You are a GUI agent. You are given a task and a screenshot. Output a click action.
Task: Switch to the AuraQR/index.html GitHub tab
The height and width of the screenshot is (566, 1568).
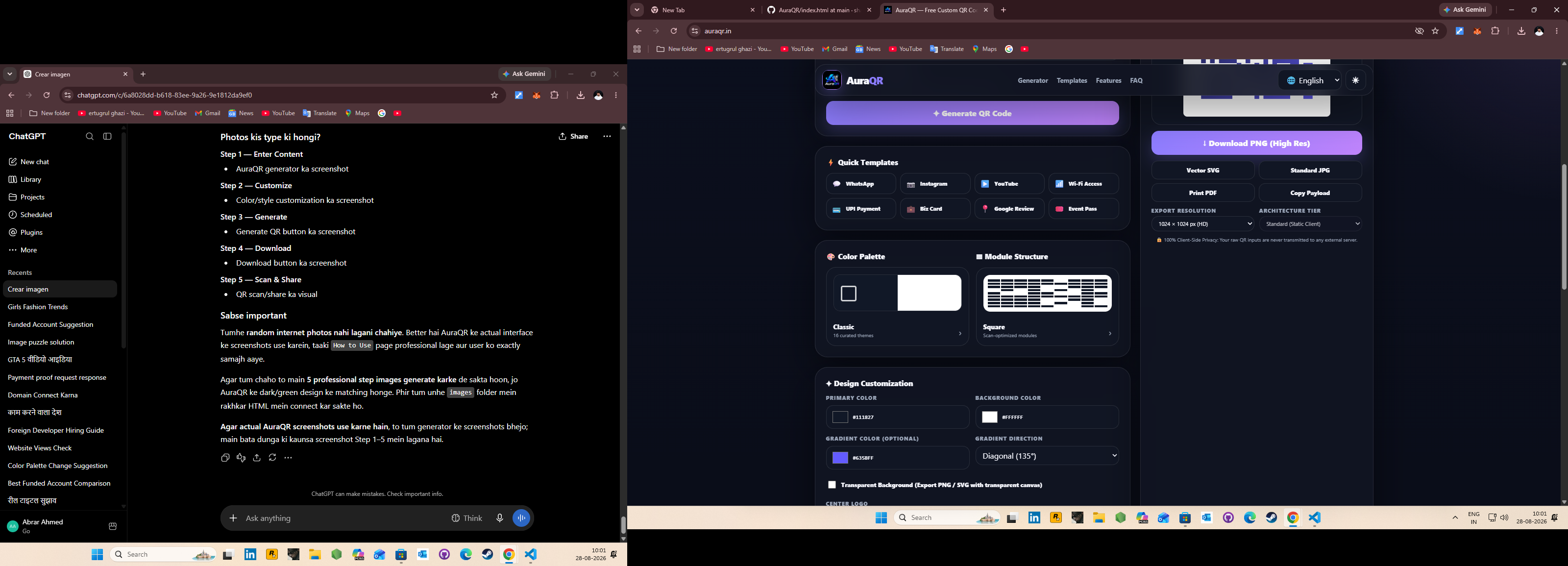(x=819, y=10)
